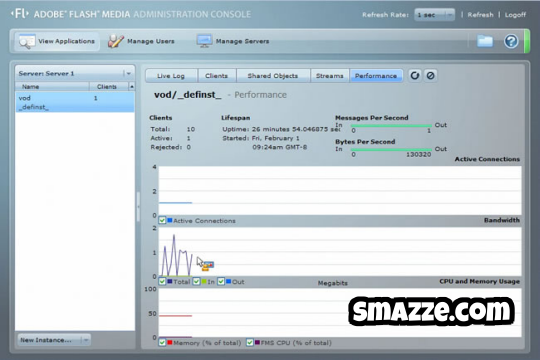
Task: Click the unload application circle-slash icon
Action: coord(430,75)
